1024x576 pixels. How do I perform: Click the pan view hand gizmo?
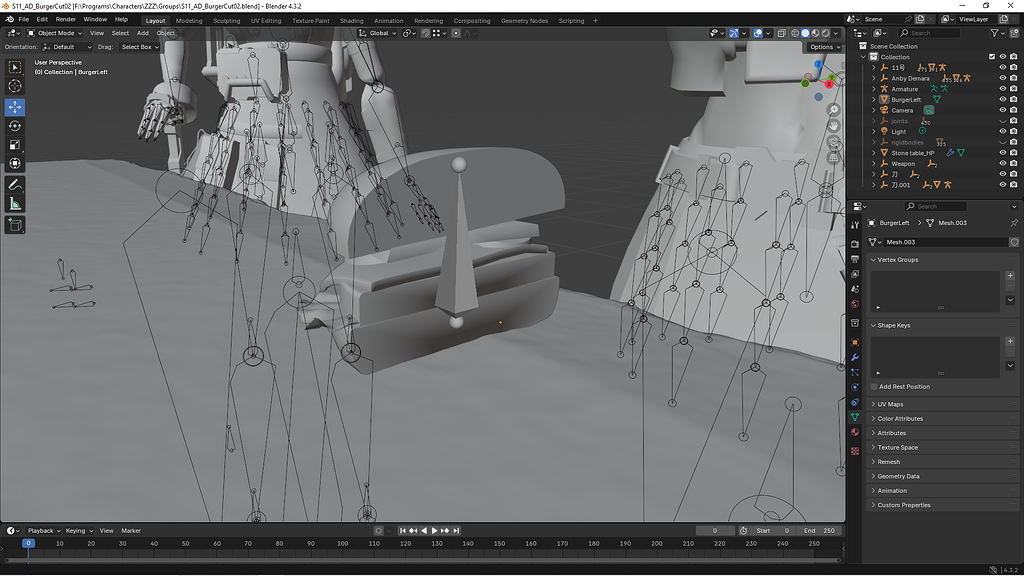coord(834,125)
